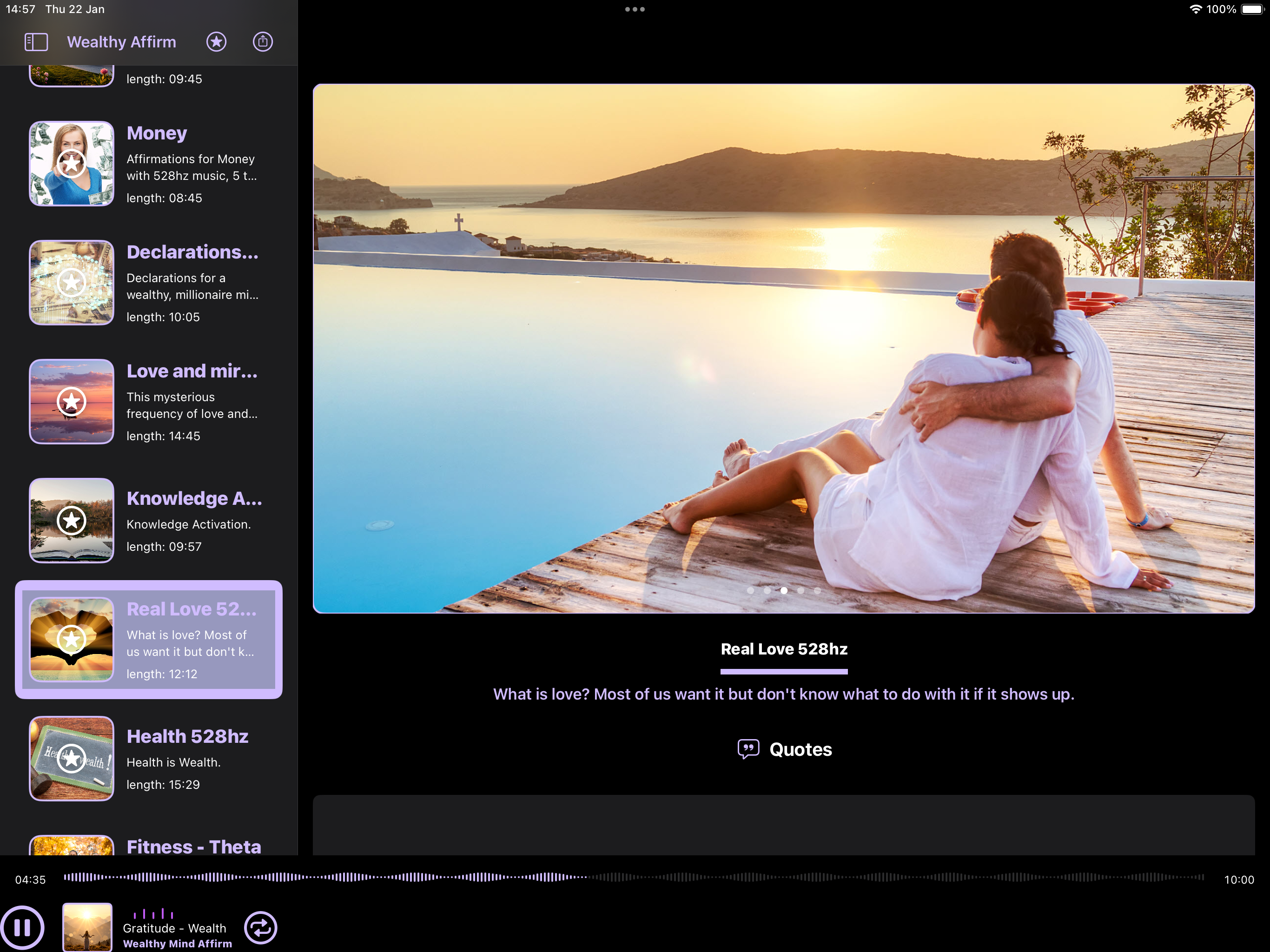Screen dimensions: 1270x952
Task: Favorite the Declarations track star
Action: tap(72, 283)
